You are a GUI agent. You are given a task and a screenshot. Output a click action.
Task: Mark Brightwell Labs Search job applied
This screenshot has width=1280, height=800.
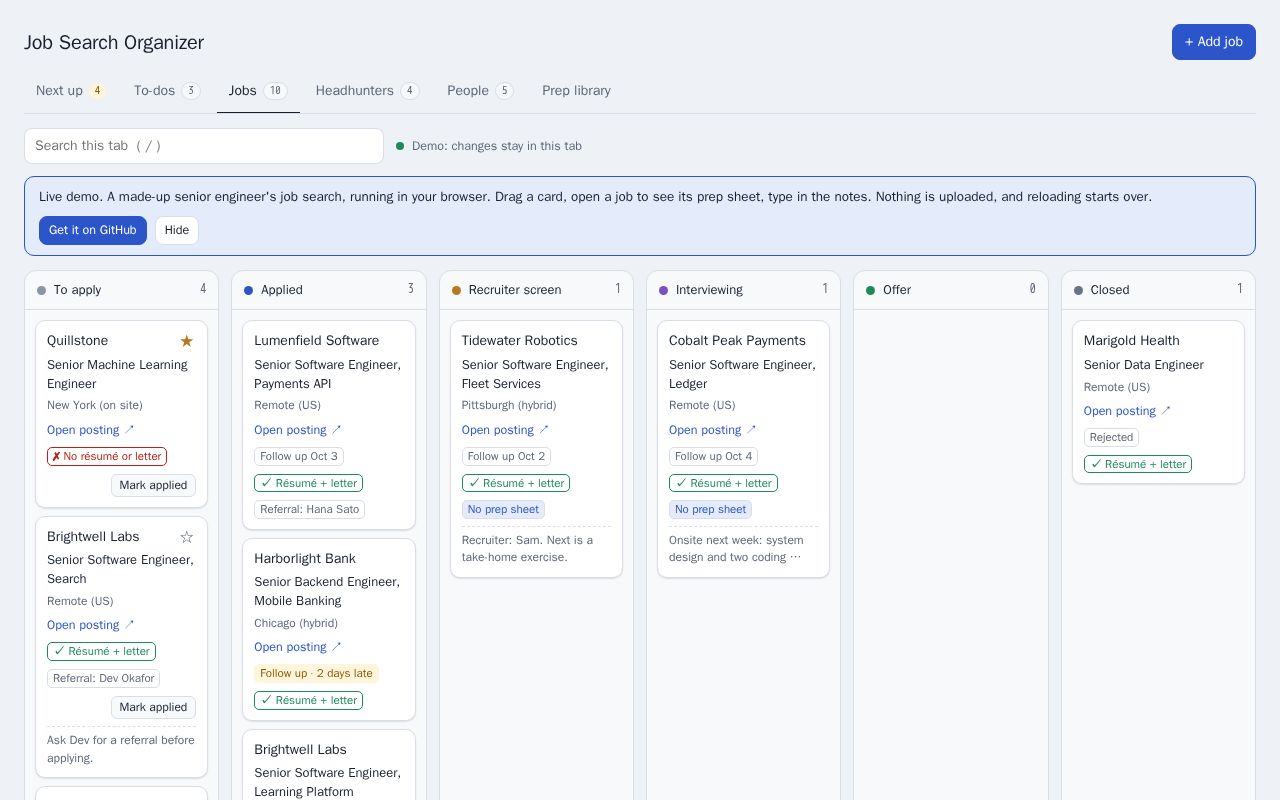tap(153, 707)
